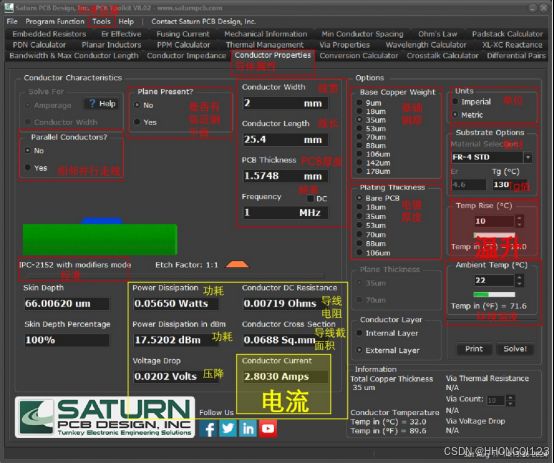Open the Differential Pairs tab
The width and height of the screenshot is (554, 463).
click(516, 55)
